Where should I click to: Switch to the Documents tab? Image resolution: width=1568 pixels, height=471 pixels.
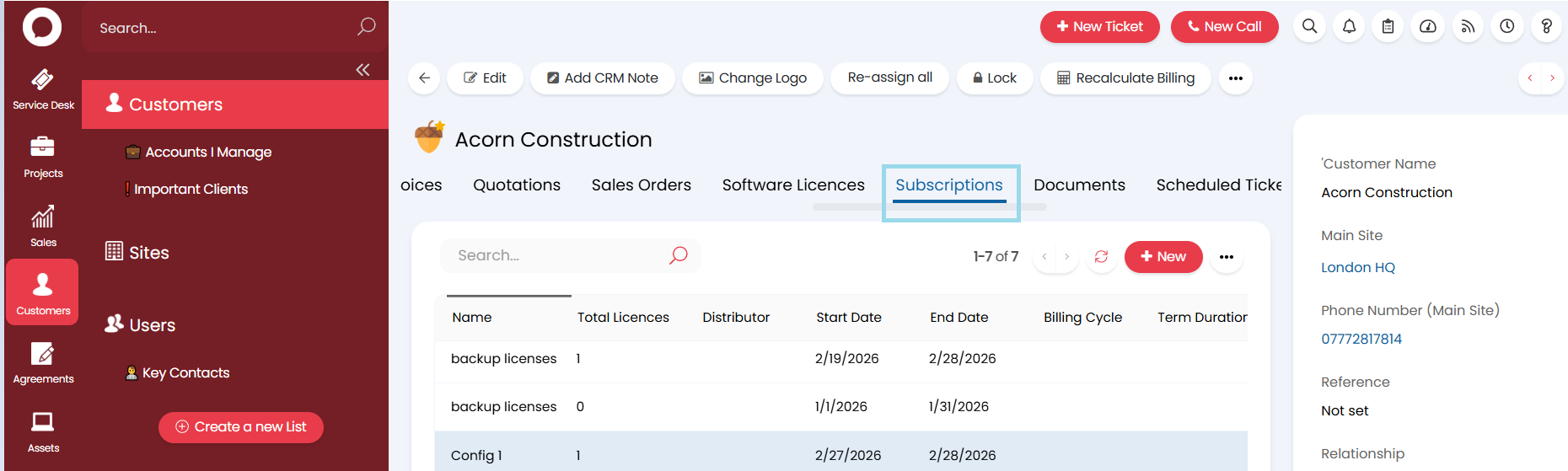(1079, 185)
